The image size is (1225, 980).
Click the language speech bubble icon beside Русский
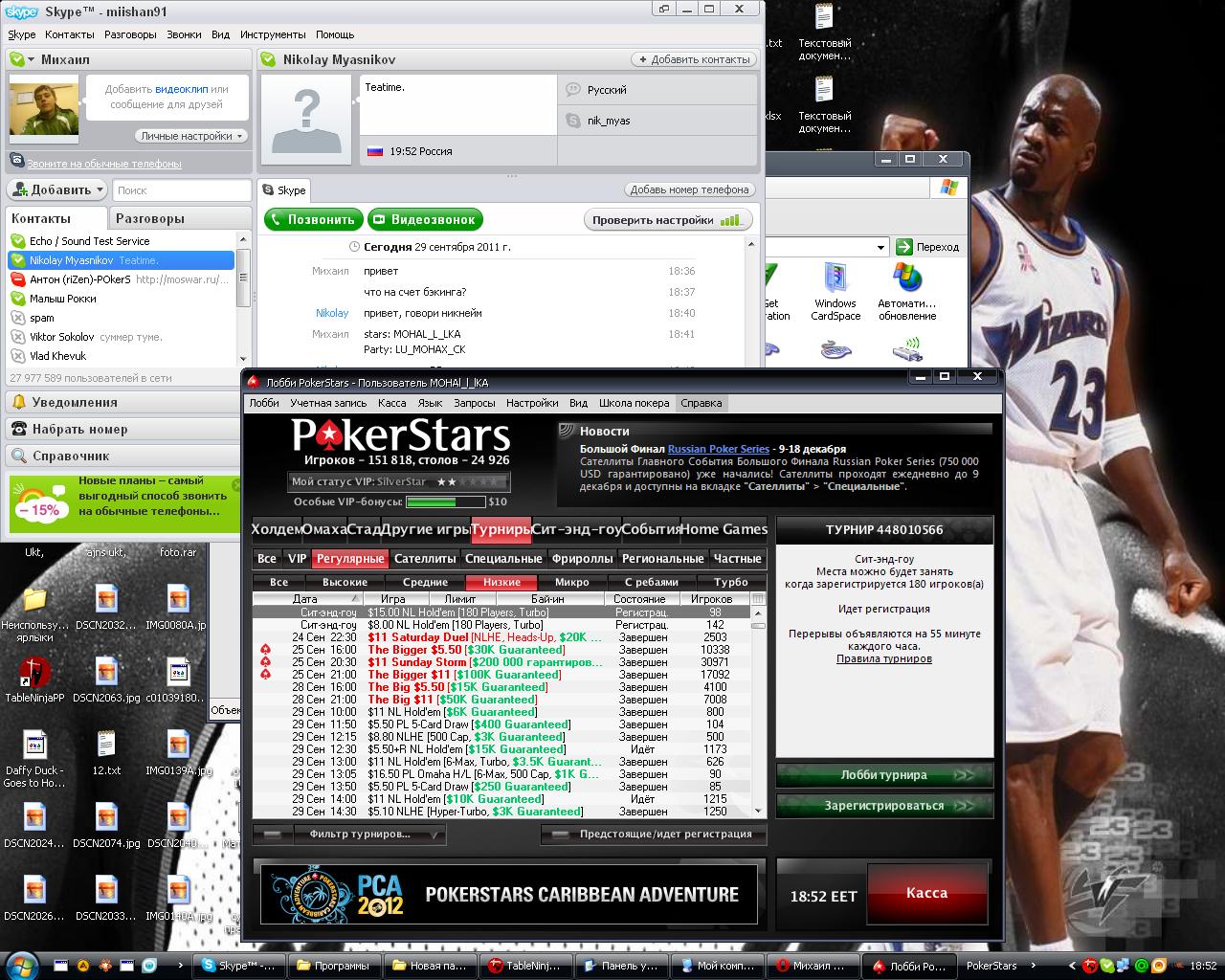tap(573, 90)
